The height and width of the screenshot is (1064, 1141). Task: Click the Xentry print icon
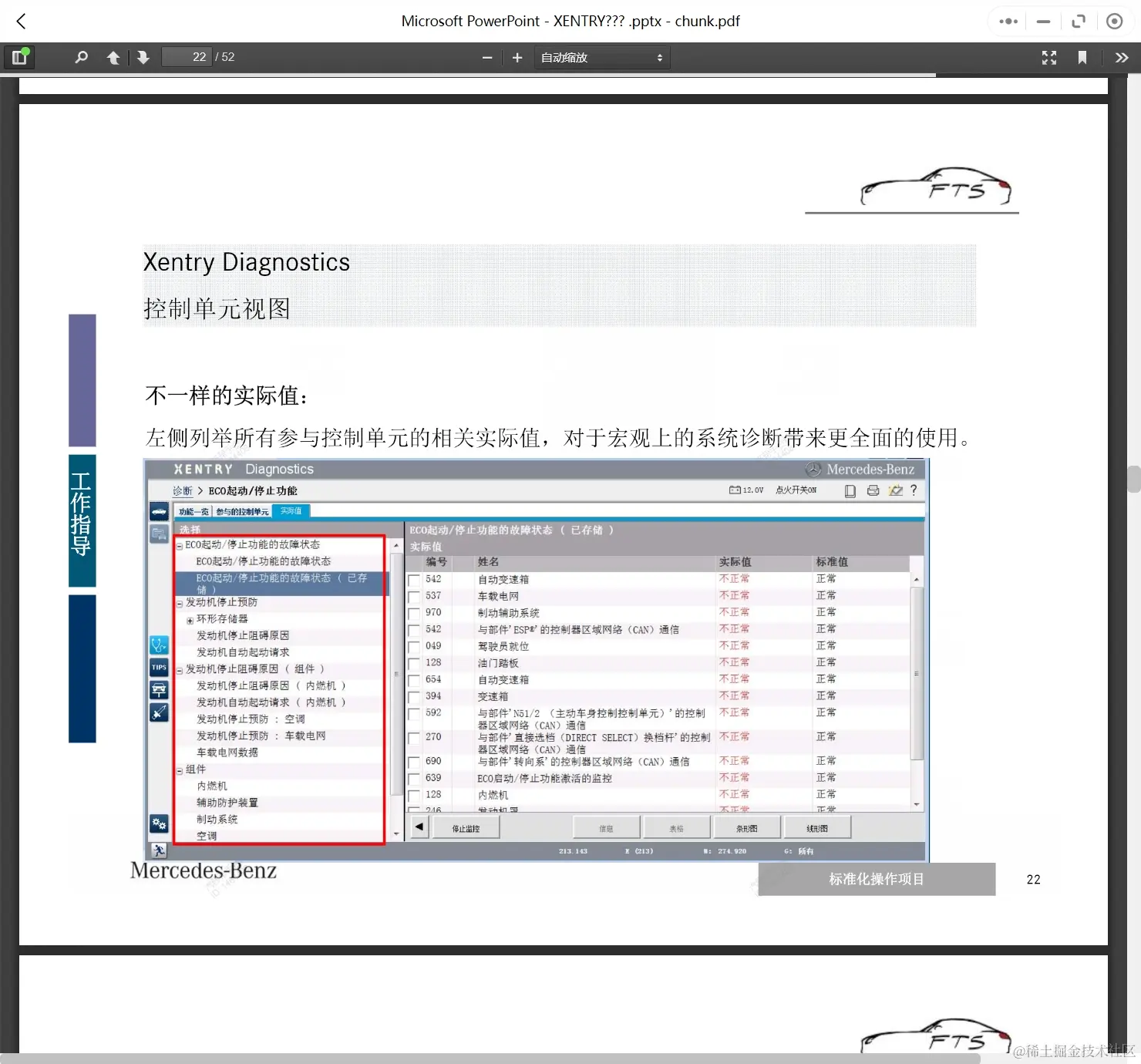(873, 490)
